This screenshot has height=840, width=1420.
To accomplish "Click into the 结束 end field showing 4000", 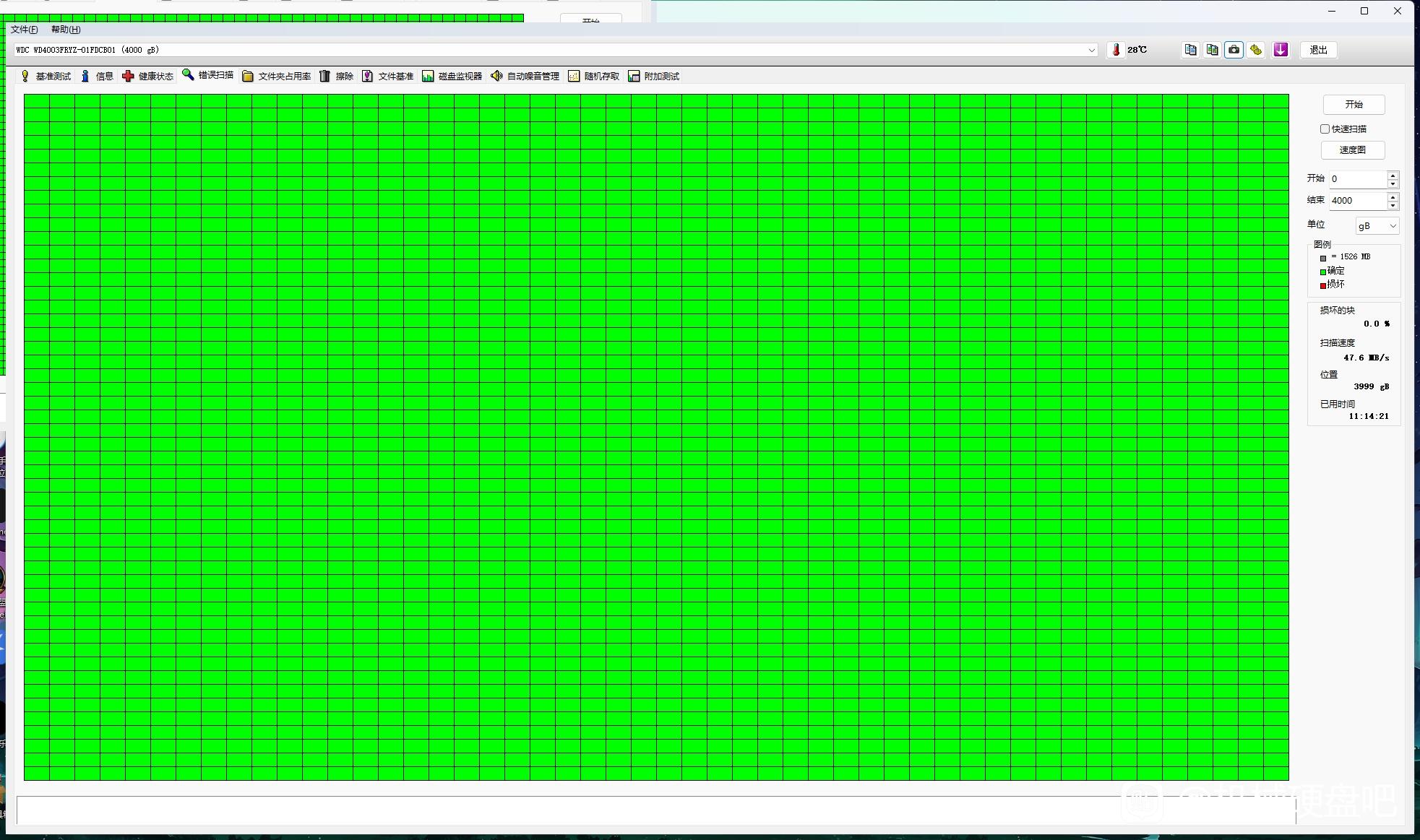I will [x=1358, y=201].
